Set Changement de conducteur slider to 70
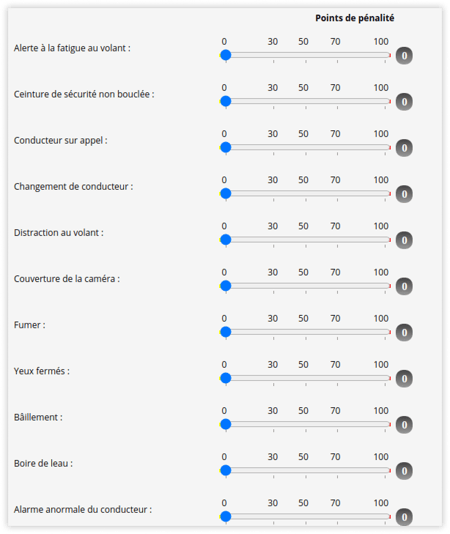Screen dimensions: 450x534 coord(337,194)
